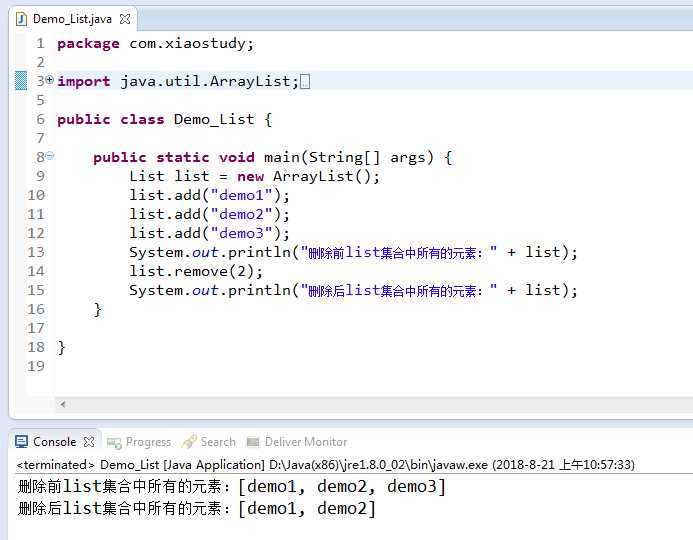Click the Progress tab icon
This screenshot has height=540, width=693.
point(114,442)
